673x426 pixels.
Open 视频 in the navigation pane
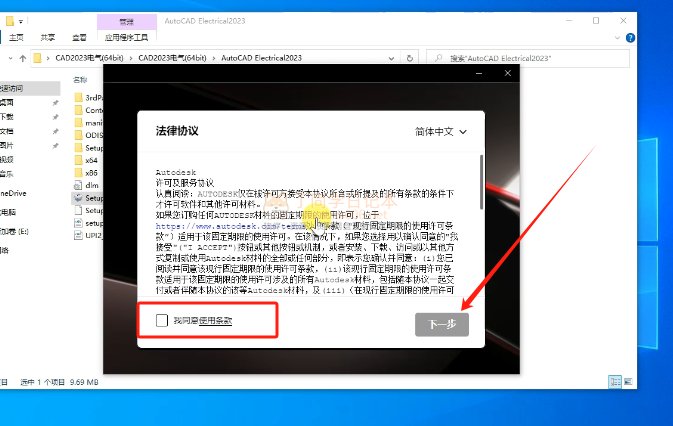7,160
